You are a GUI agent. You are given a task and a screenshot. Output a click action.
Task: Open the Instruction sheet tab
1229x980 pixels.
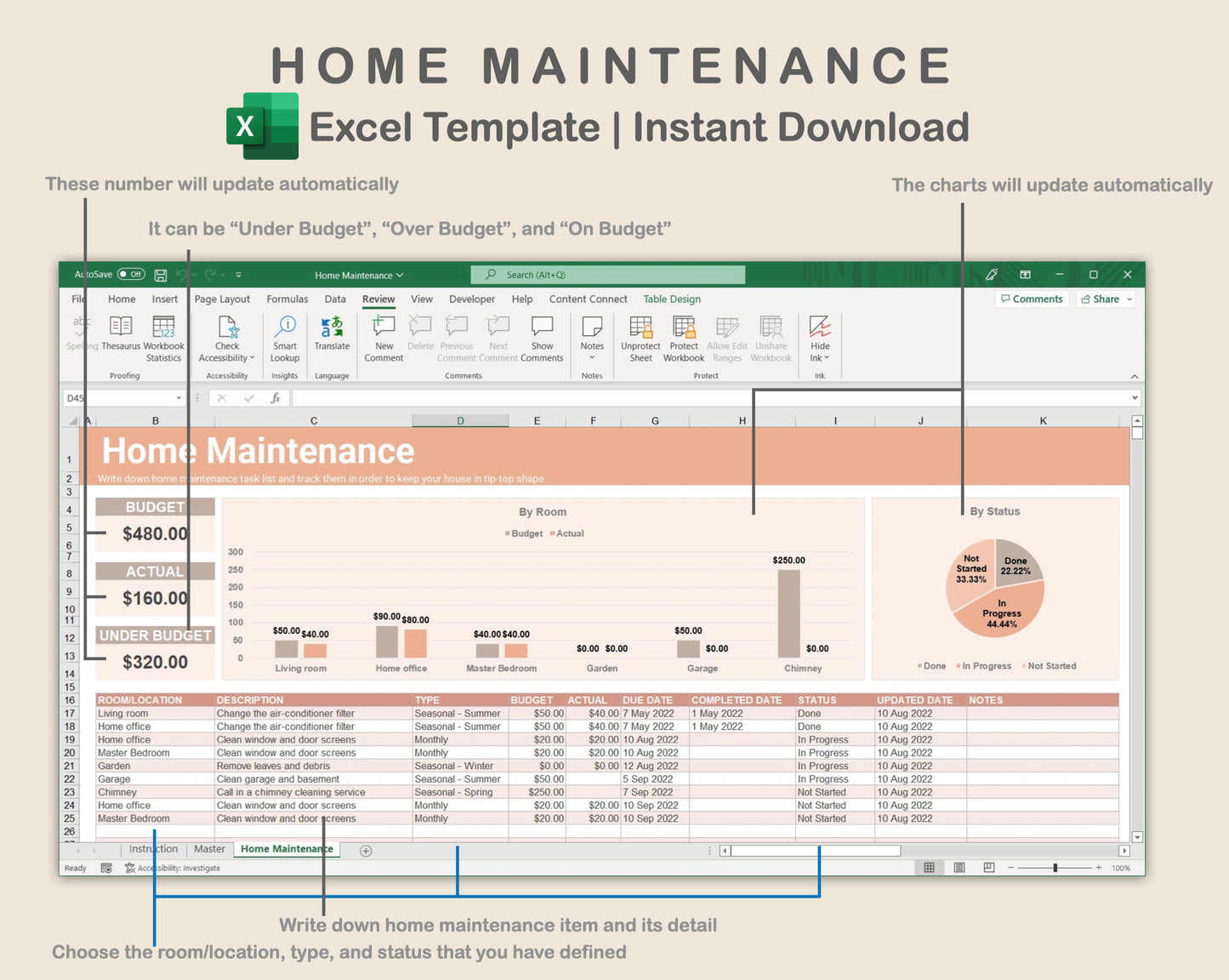point(152,849)
